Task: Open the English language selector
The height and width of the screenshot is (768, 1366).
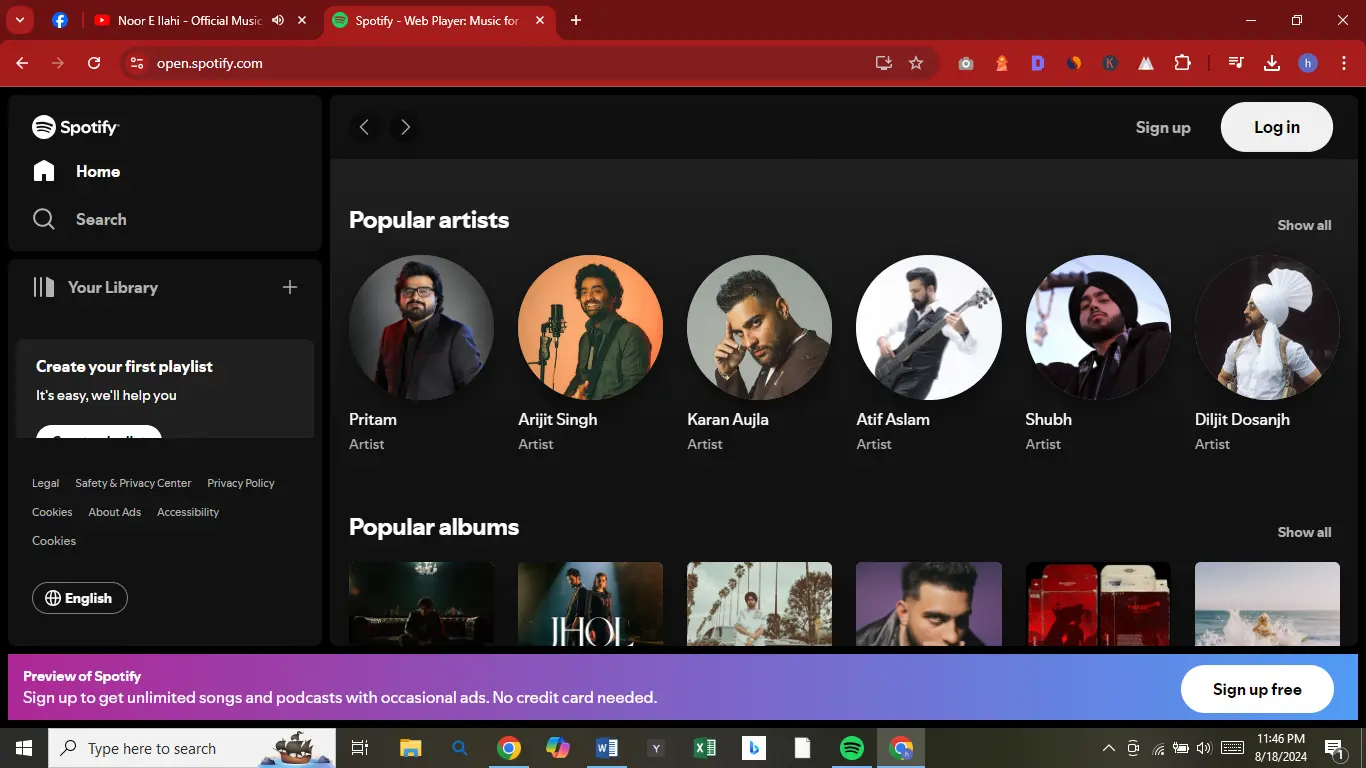Action: click(x=80, y=598)
